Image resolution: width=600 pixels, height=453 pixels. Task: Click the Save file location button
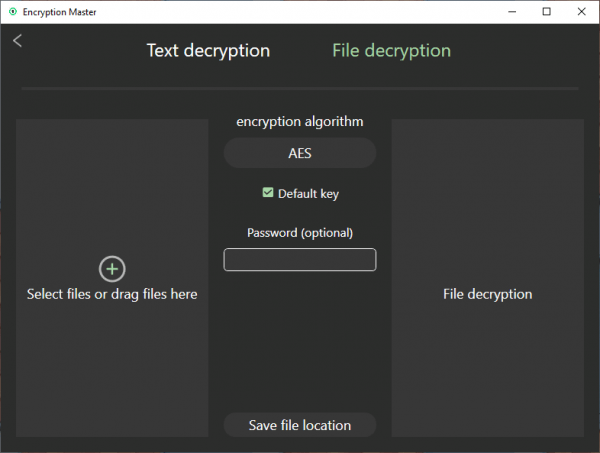click(x=300, y=425)
